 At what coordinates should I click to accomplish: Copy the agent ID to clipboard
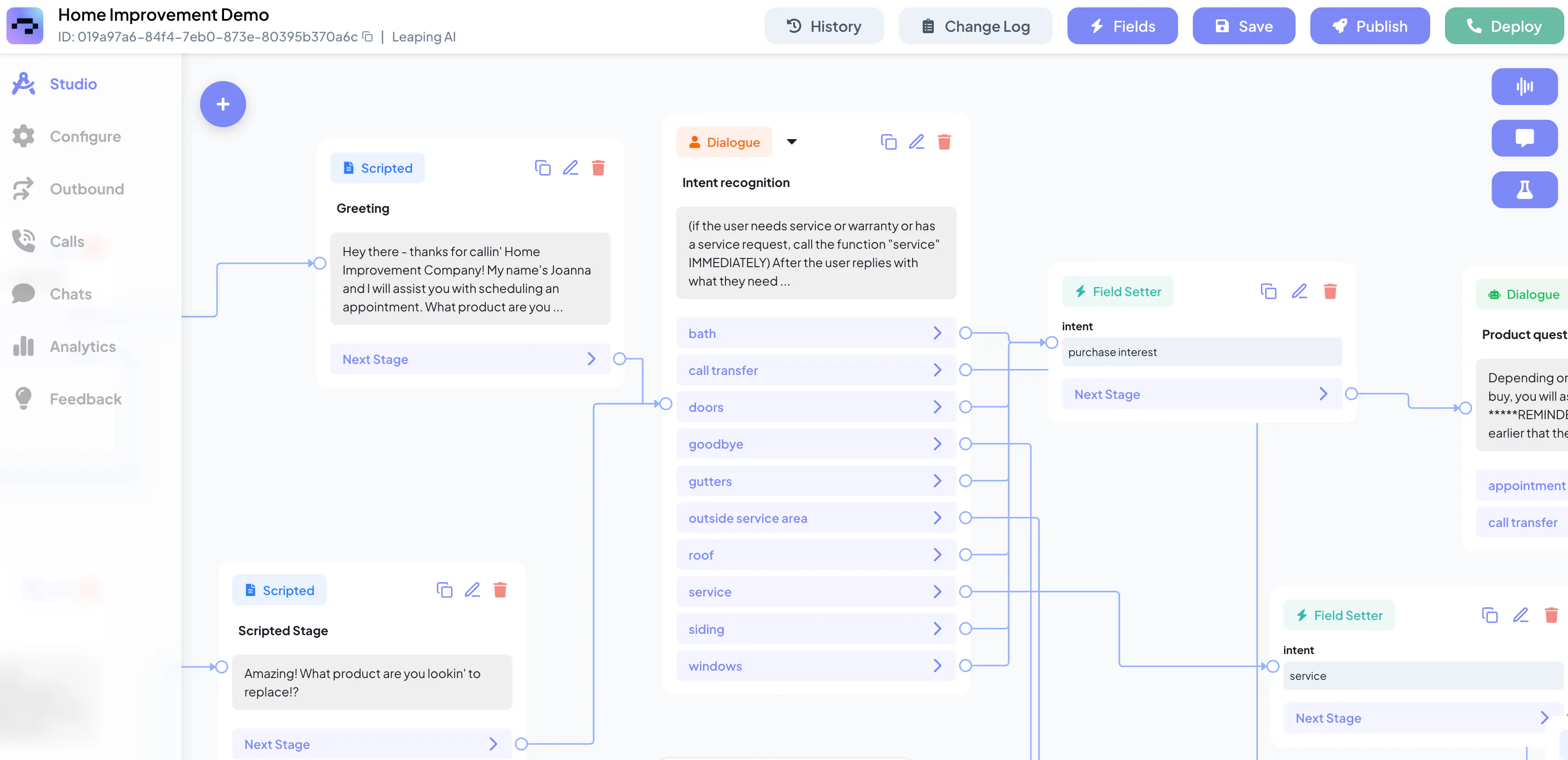click(368, 36)
